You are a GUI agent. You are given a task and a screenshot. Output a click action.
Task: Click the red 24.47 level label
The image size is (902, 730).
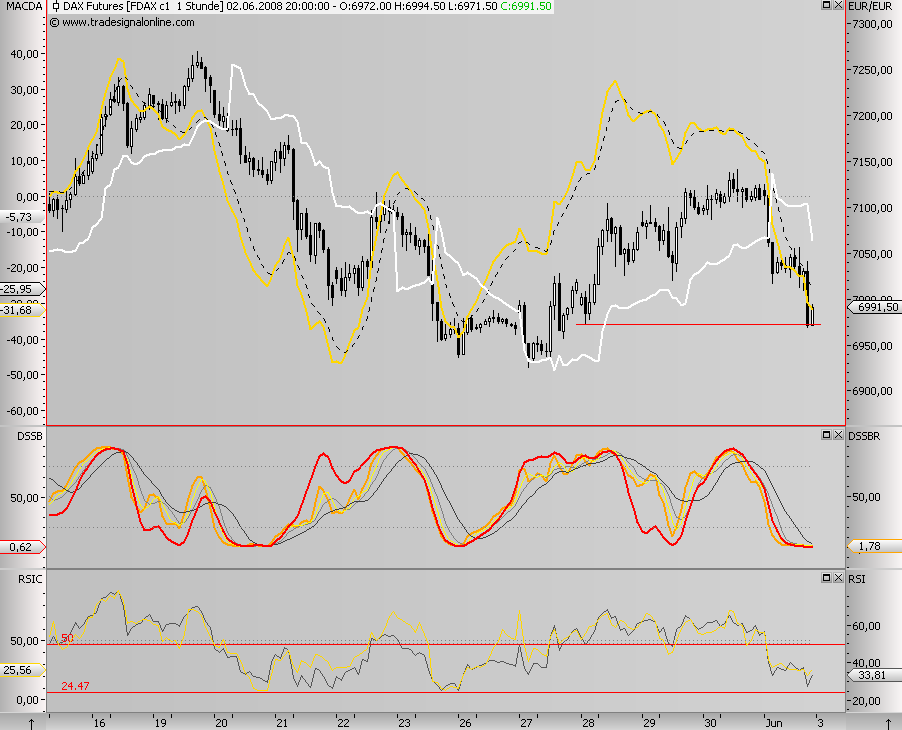75,686
